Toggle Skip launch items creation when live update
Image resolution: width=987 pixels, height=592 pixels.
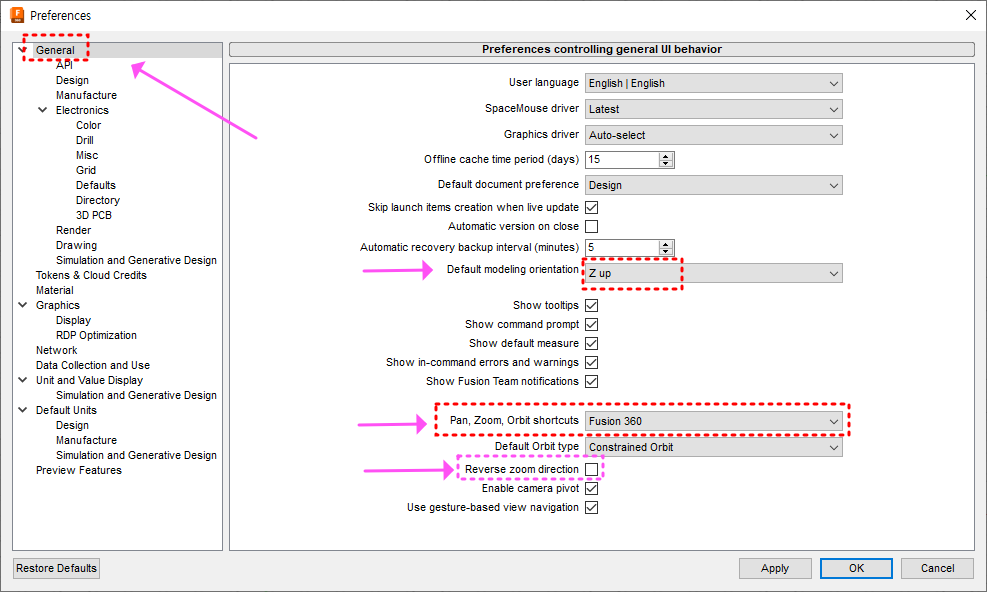click(x=592, y=207)
